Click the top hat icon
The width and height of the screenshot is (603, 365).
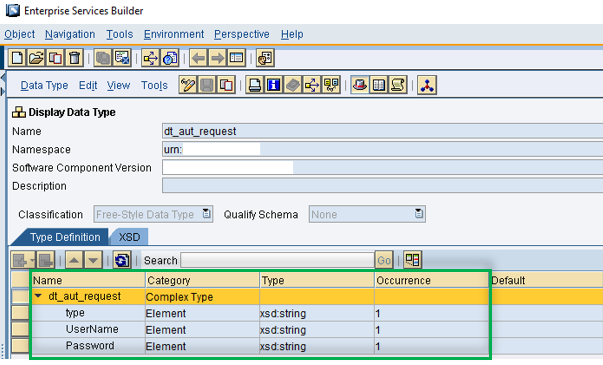(x=360, y=85)
